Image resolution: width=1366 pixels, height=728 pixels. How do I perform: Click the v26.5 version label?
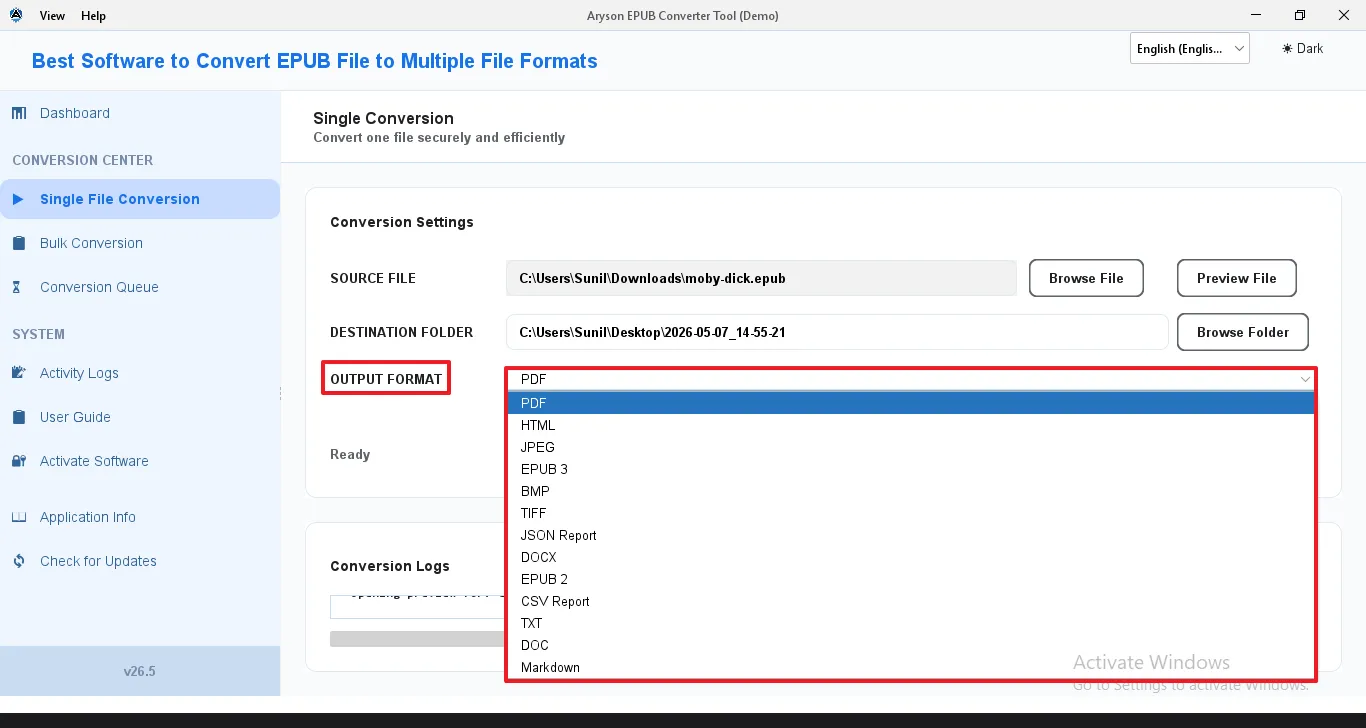(140, 671)
